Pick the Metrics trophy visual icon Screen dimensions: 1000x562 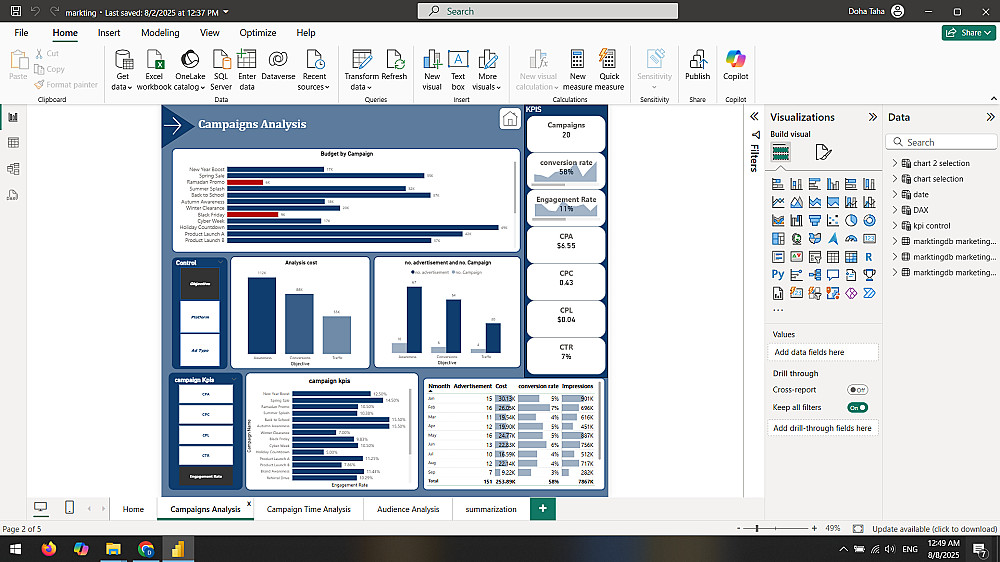pyautogui.click(x=869, y=275)
